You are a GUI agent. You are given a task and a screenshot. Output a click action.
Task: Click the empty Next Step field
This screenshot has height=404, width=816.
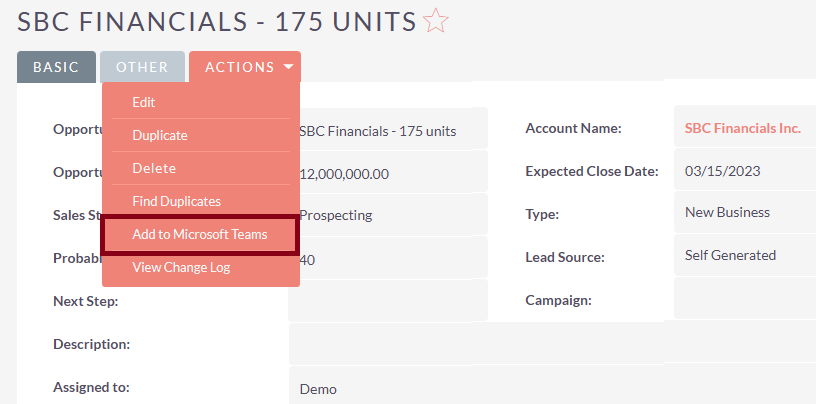click(387, 301)
